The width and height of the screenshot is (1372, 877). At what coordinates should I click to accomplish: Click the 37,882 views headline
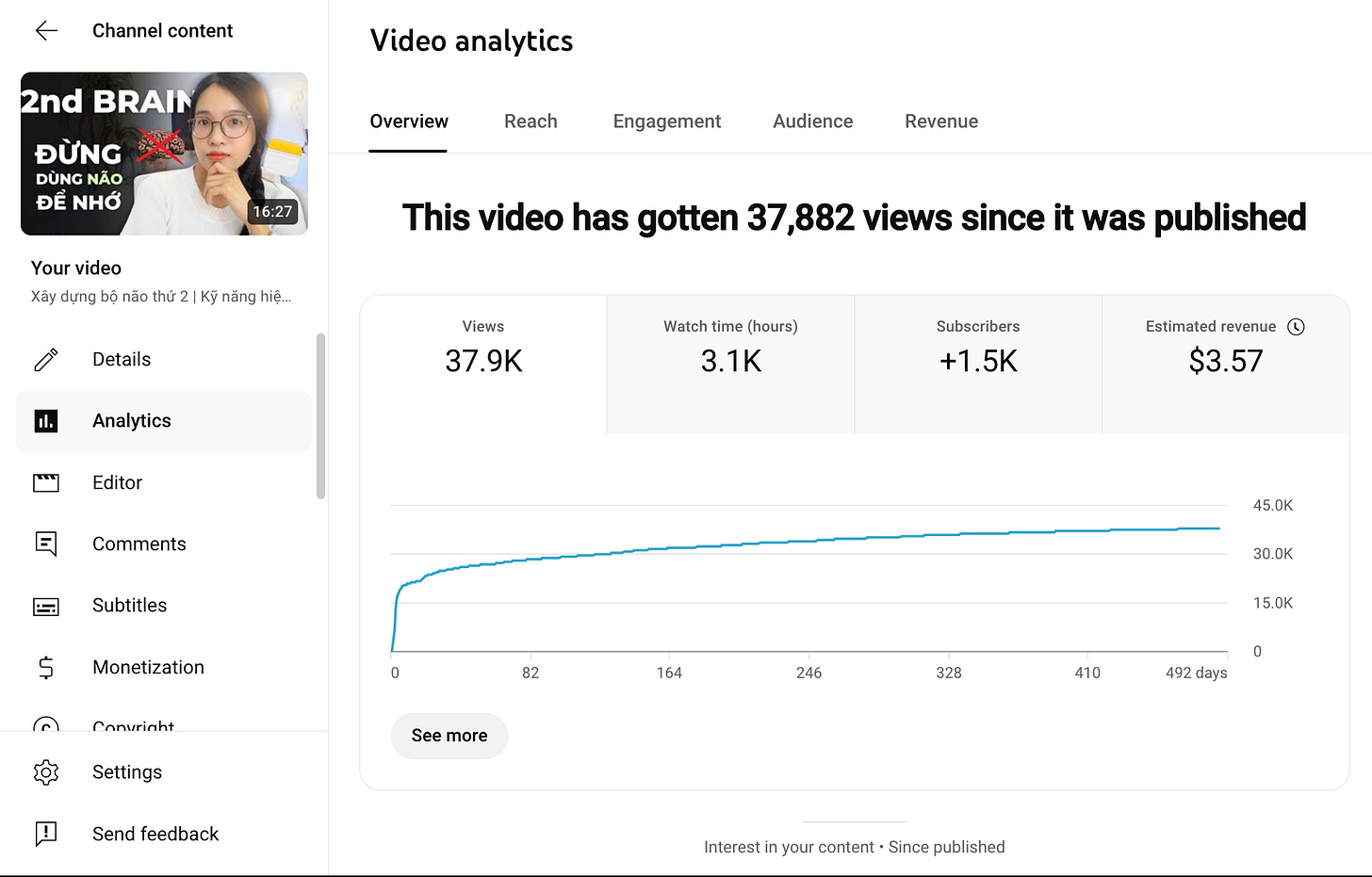click(854, 218)
